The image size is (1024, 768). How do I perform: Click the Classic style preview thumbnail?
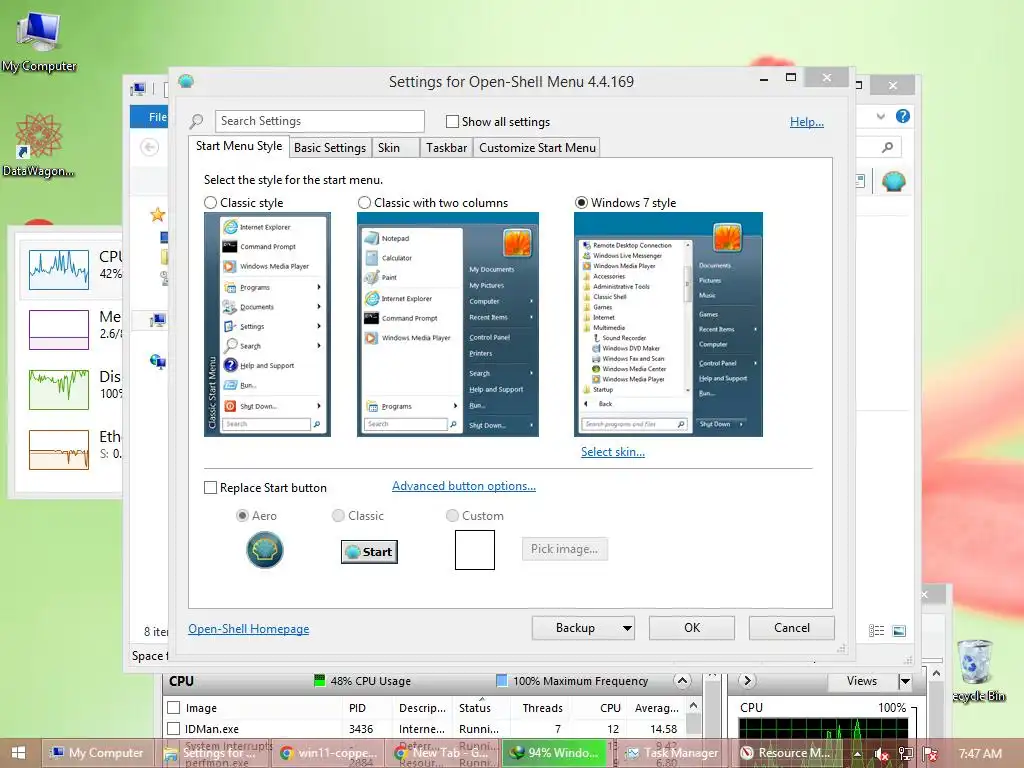[x=267, y=325]
